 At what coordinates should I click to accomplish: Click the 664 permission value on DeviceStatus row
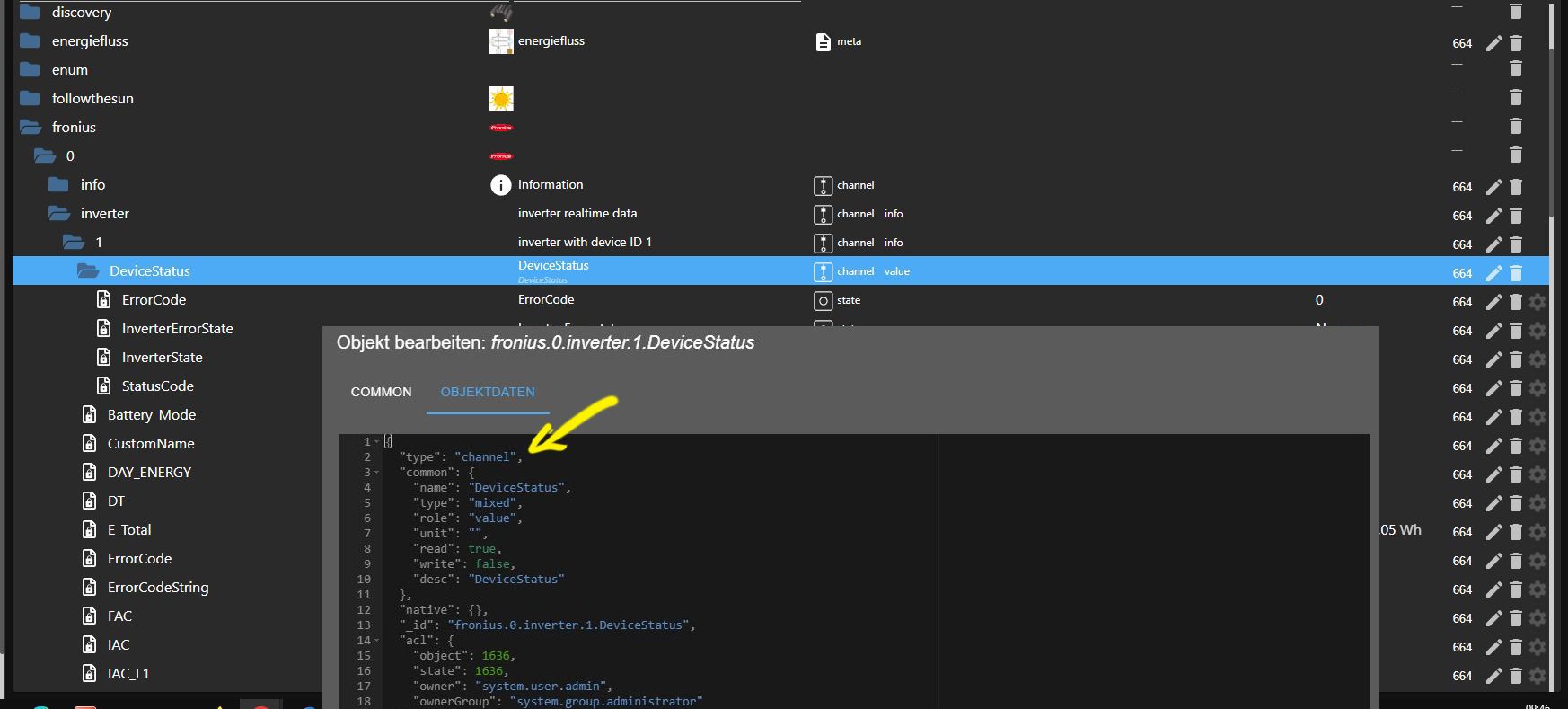pos(1462,273)
